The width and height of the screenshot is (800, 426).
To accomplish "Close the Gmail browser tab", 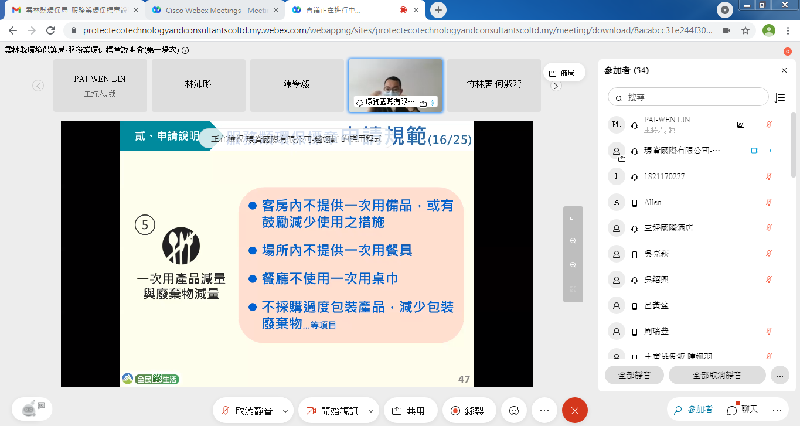I will click(x=136, y=10).
